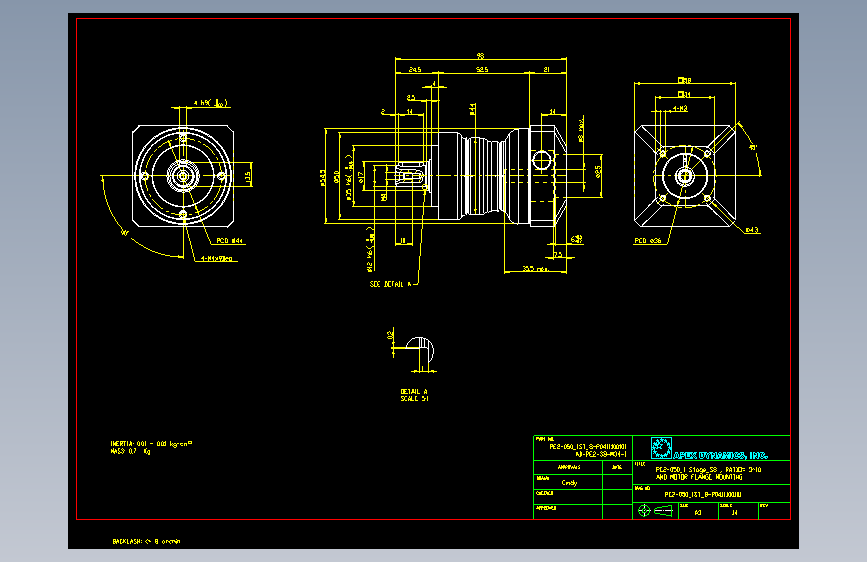867x562 pixels.
Task: Click the 'ø50' vertical dimension text
Action: [337, 177]
